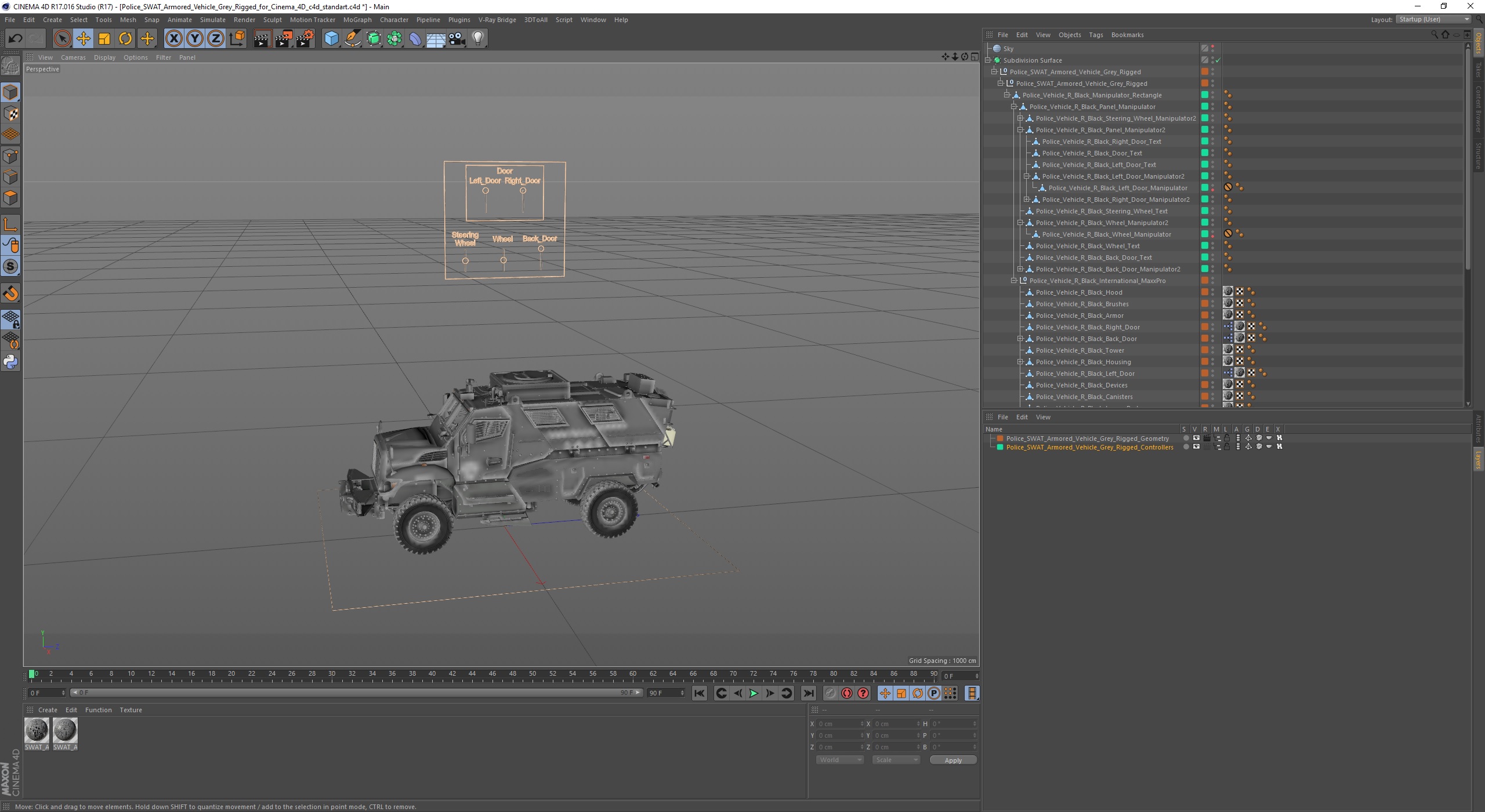Click Function in material manager menu
The image size is (1485, 812).
(98, 710)
